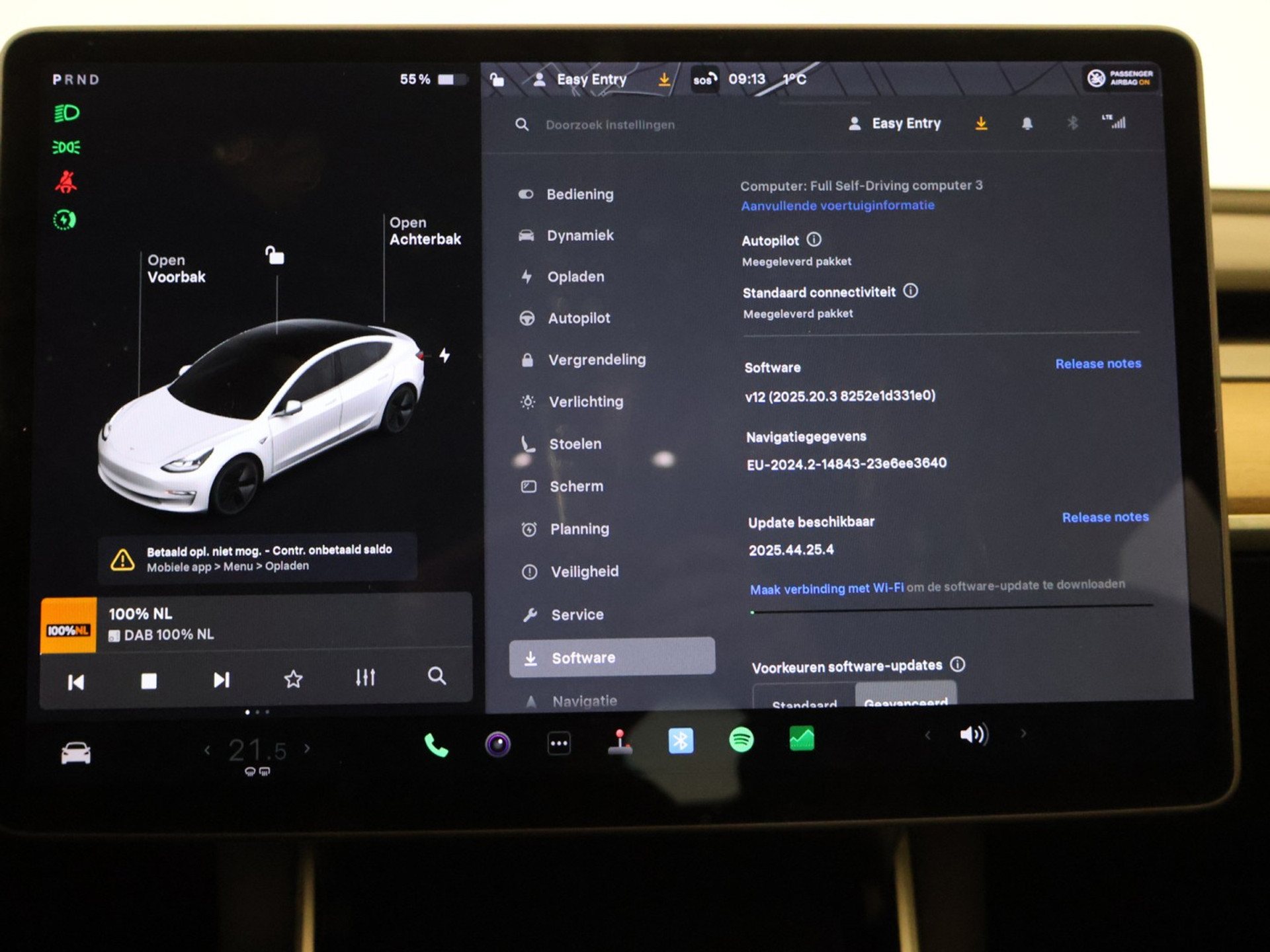Open the Autopilot settings menu
Viewport: 1270px width, 952px height.
pos(579,319)
